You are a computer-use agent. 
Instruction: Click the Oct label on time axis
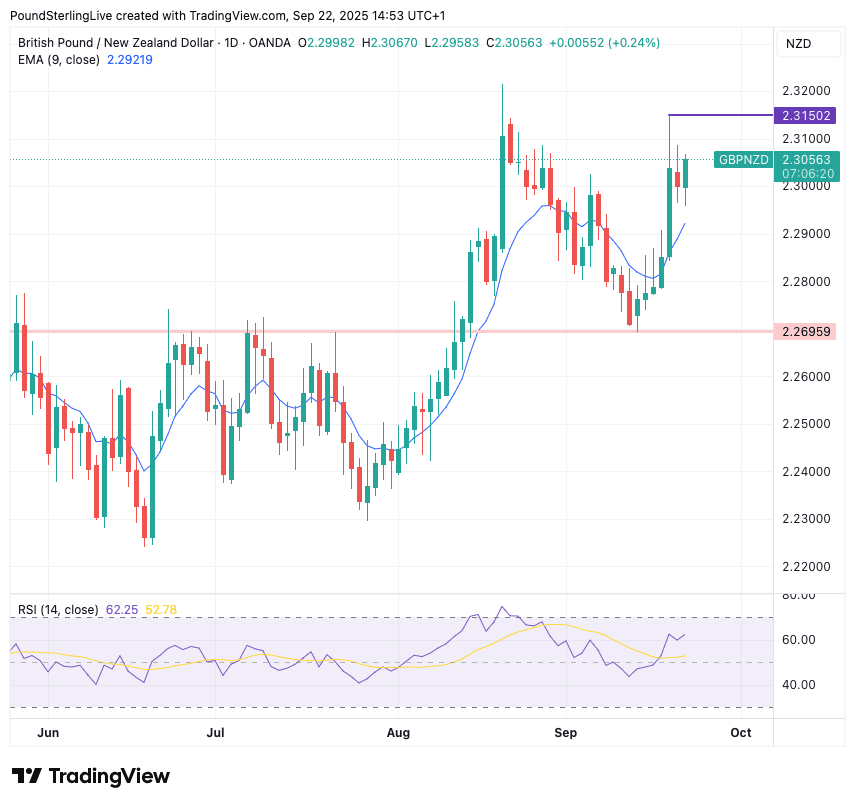740,733
